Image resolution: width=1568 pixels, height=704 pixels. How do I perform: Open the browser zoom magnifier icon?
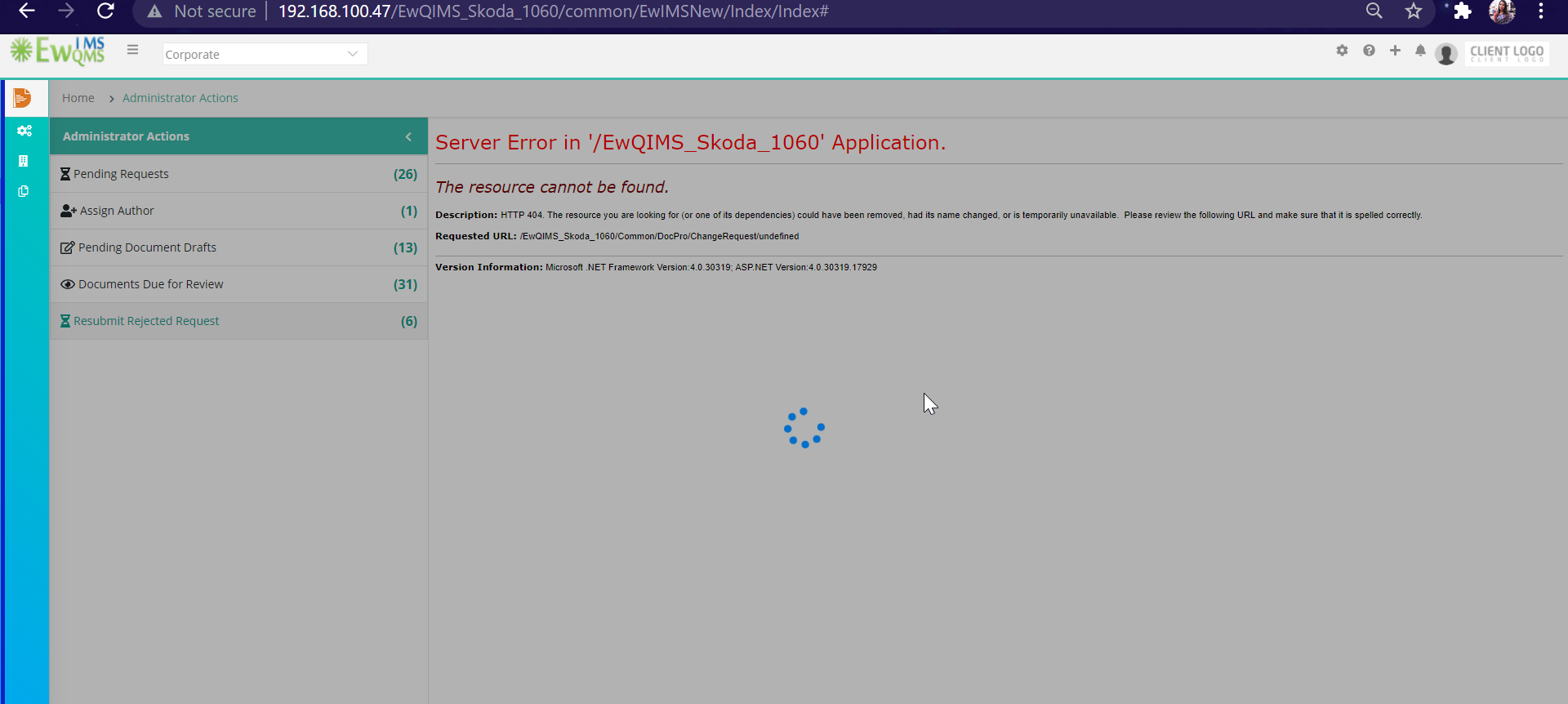pyautogui.click(x=1374, y=11)
